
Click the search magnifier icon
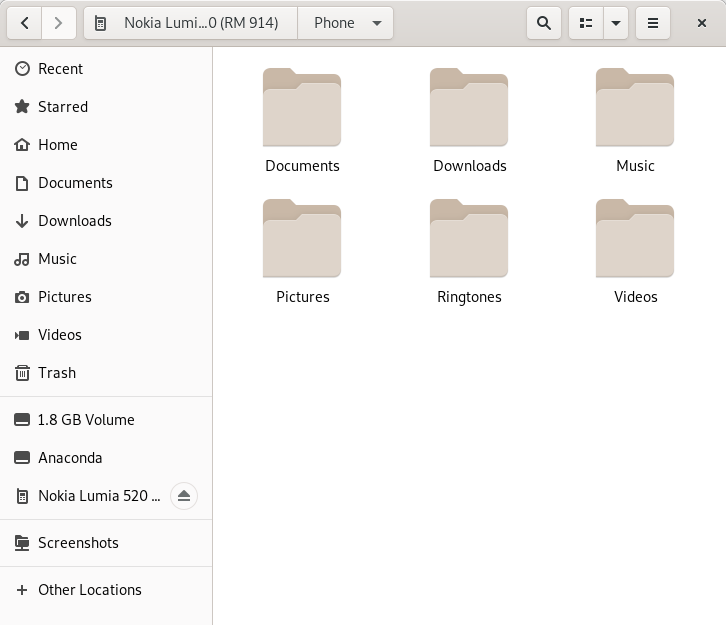pos(544,23)
